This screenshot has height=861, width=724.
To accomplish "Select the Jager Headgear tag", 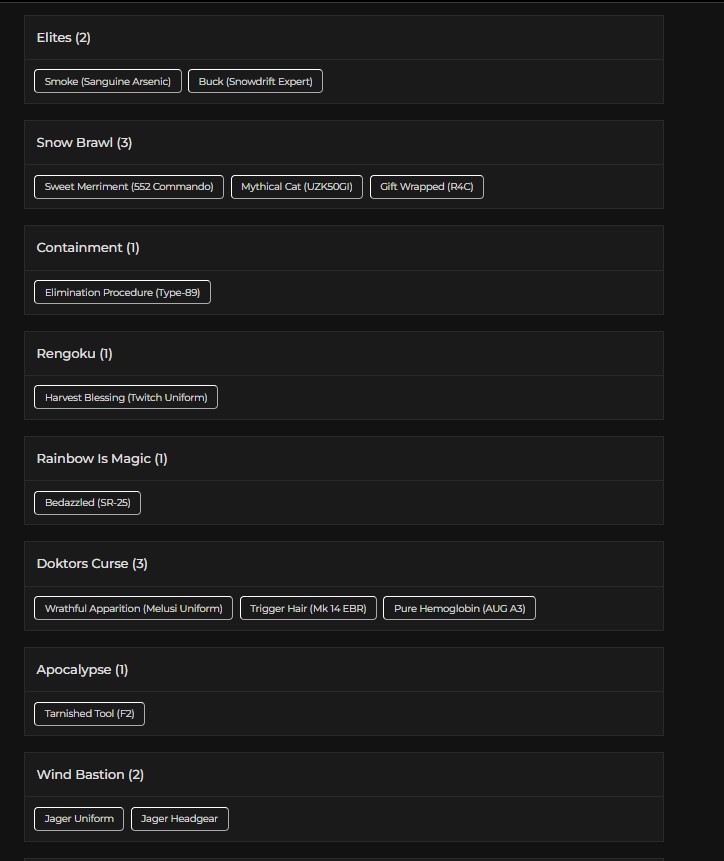I will [x=179, y=819].
